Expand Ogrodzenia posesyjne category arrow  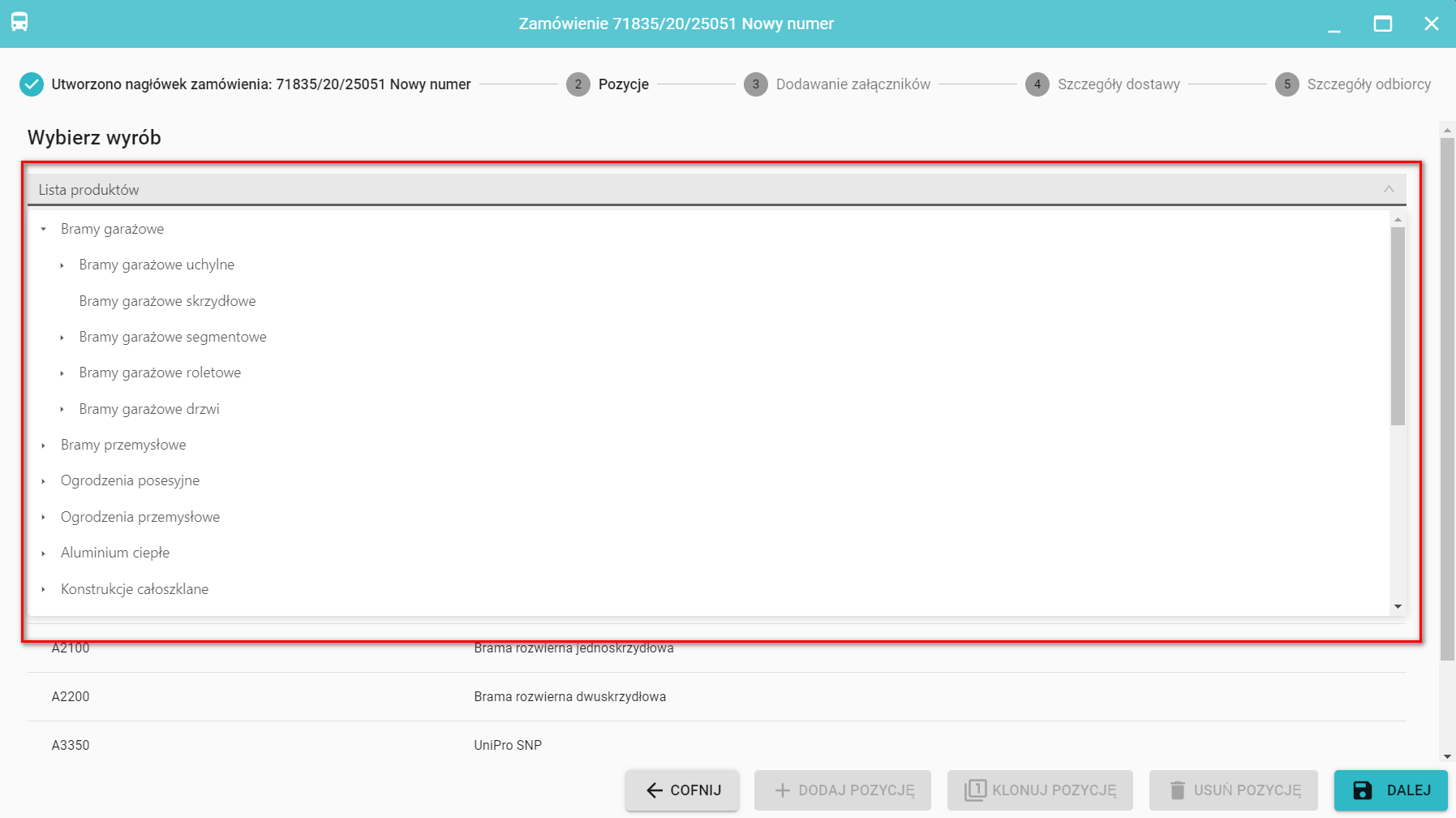44,481
